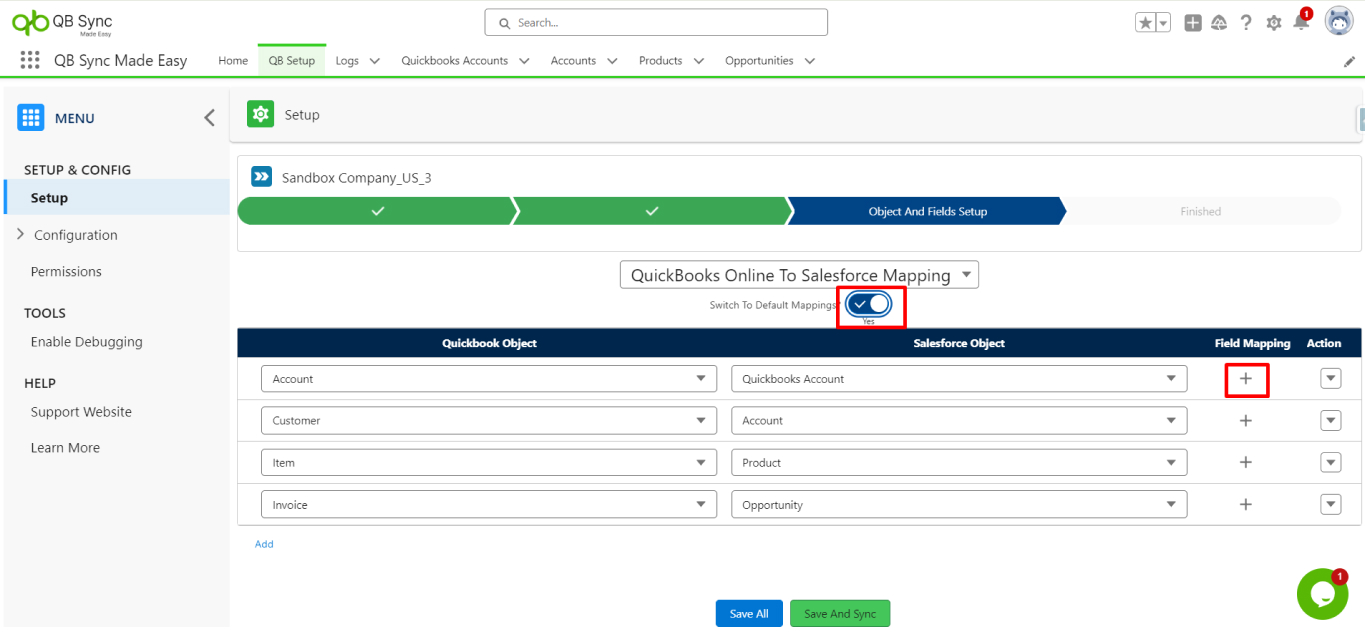Select the QB Setup tab

(291, 61)
